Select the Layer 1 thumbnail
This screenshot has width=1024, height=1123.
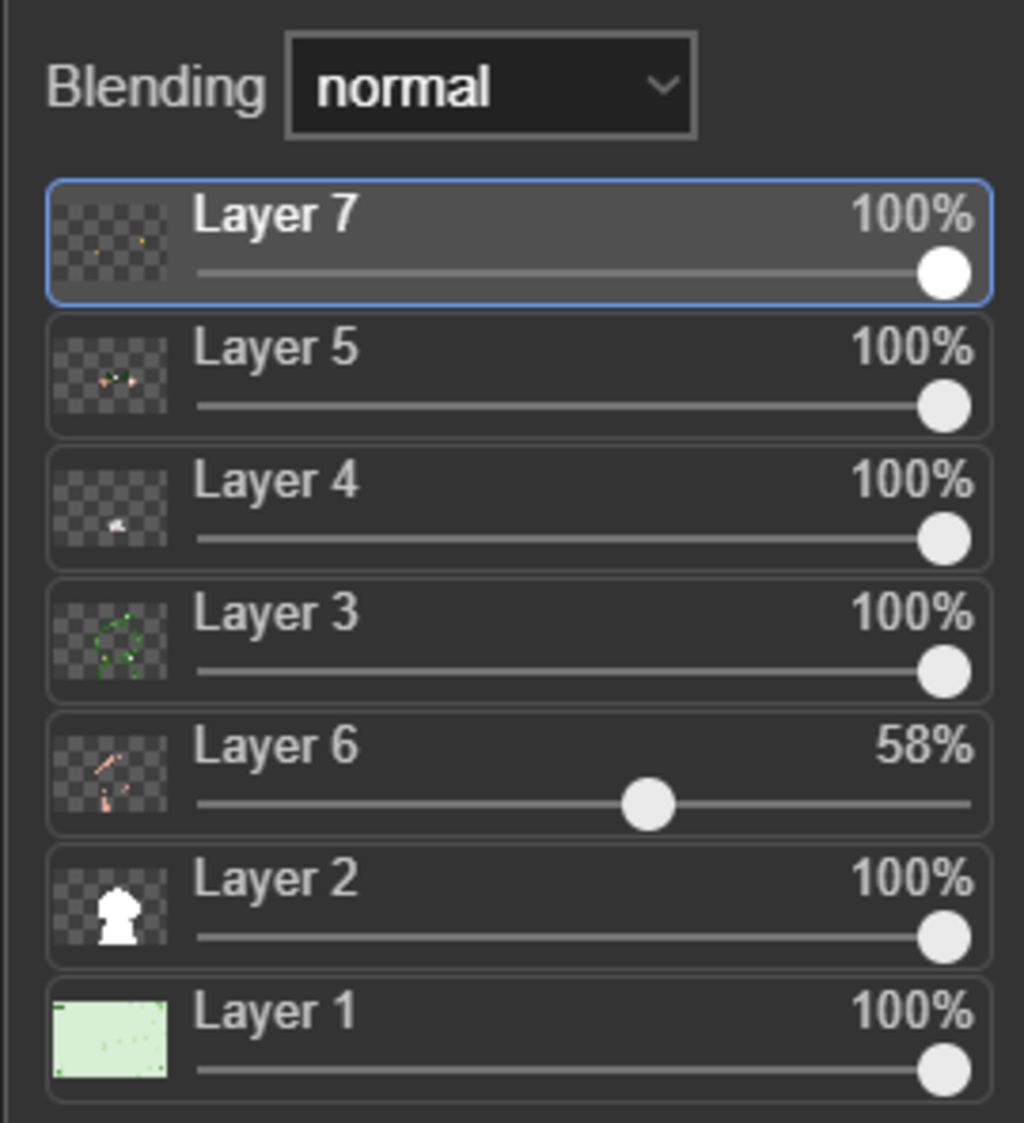110,1039
